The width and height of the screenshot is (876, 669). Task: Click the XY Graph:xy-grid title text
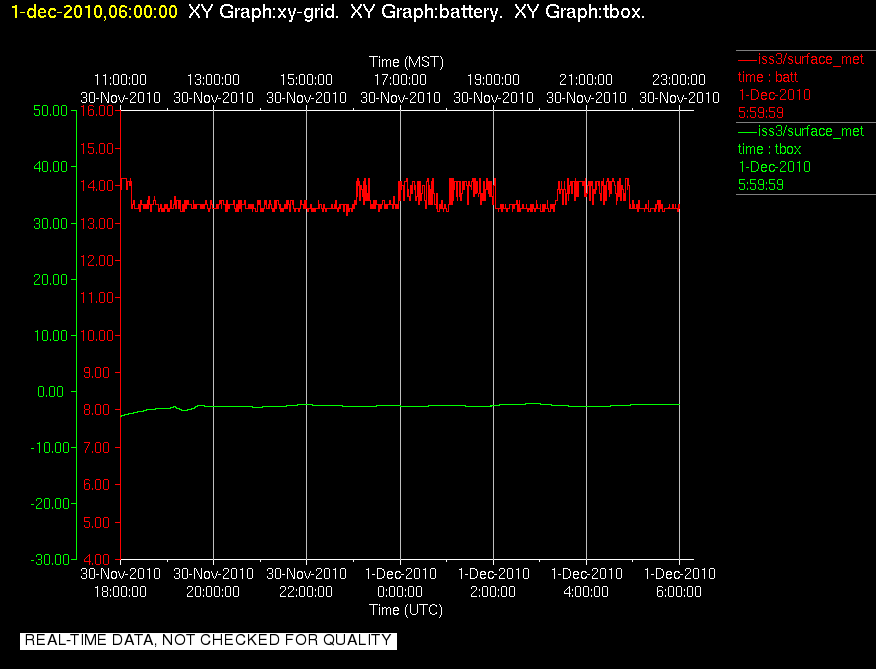[x=263, y=12]
